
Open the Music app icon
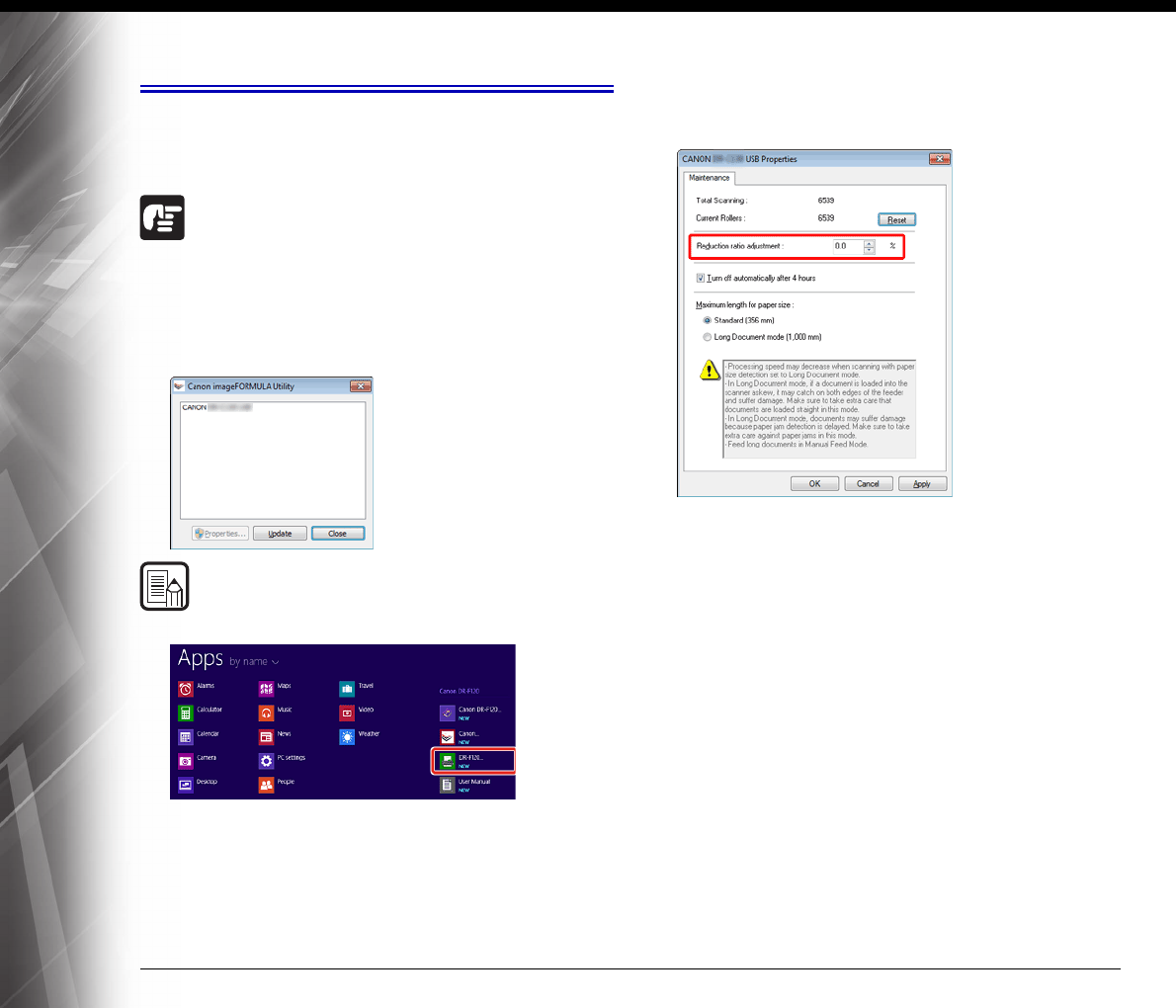point(266,713)
